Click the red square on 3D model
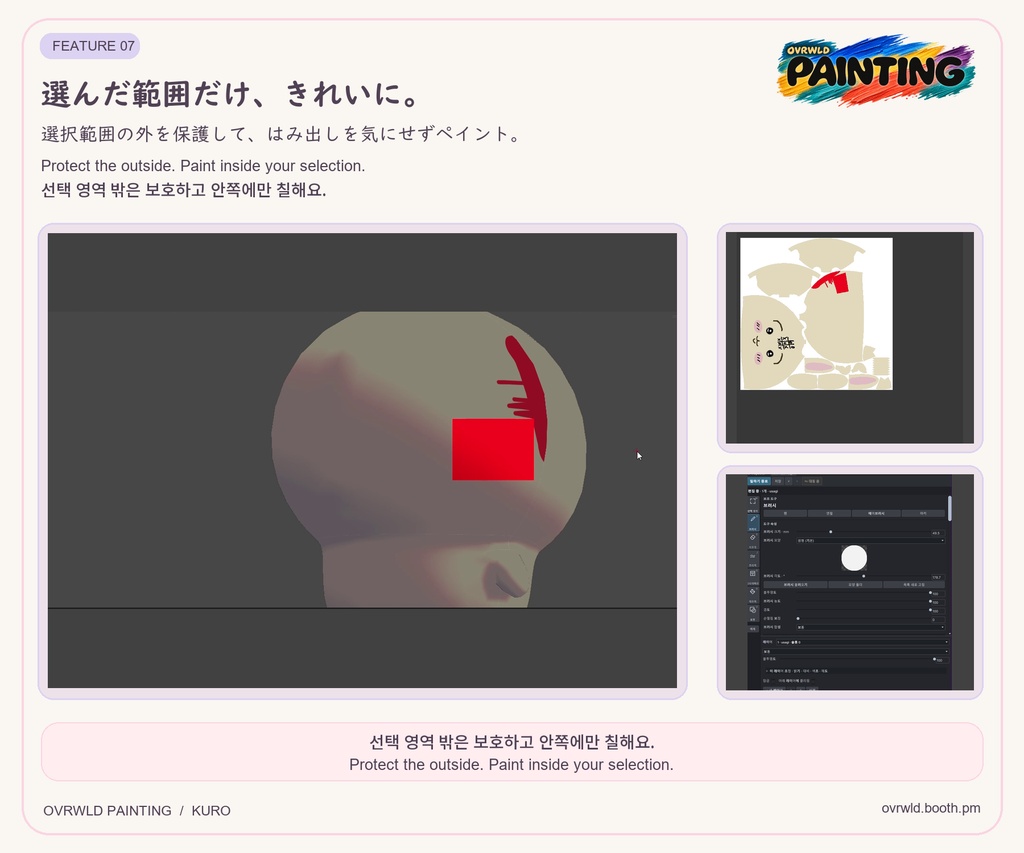Screen dimensions: 1024x853 coord(493,449)
